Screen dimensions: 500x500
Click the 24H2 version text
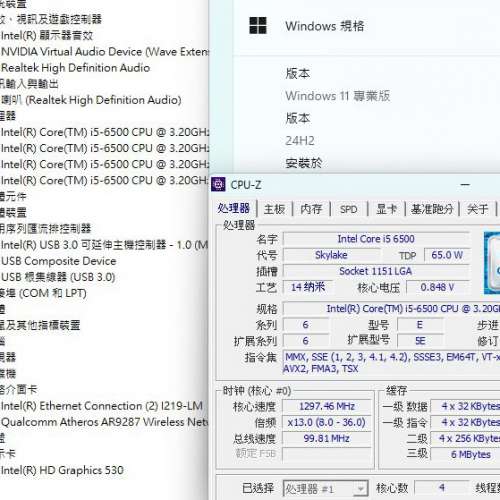coord(300,141)
